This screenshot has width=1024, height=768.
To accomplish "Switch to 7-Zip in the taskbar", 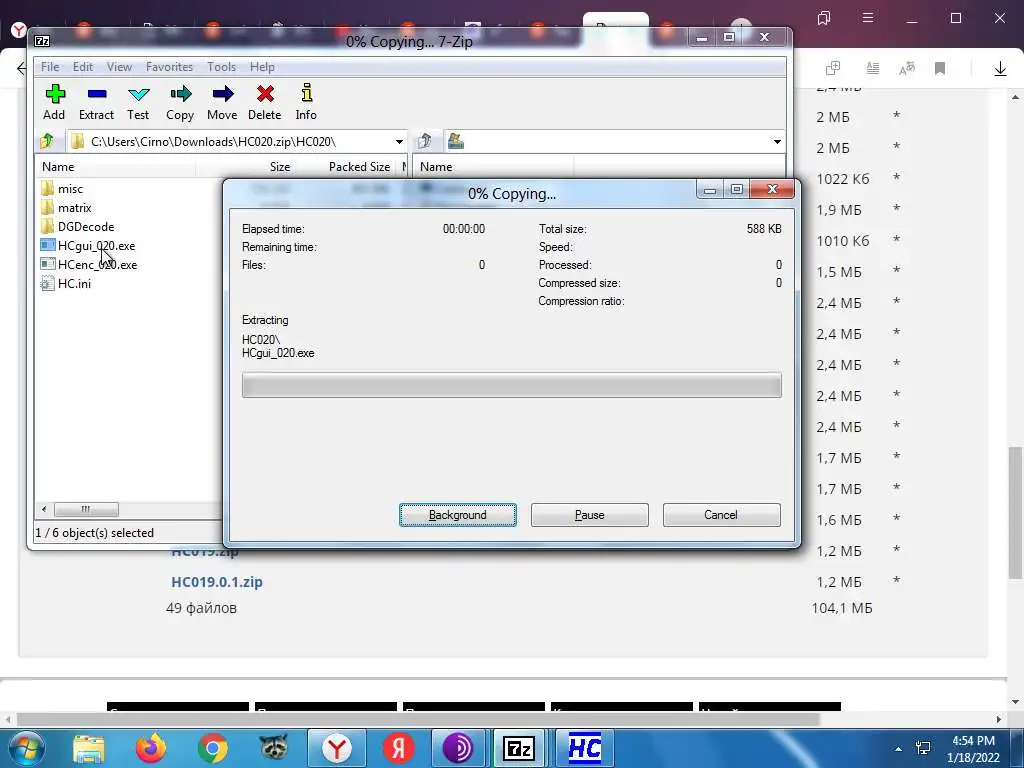I will 519,748.
